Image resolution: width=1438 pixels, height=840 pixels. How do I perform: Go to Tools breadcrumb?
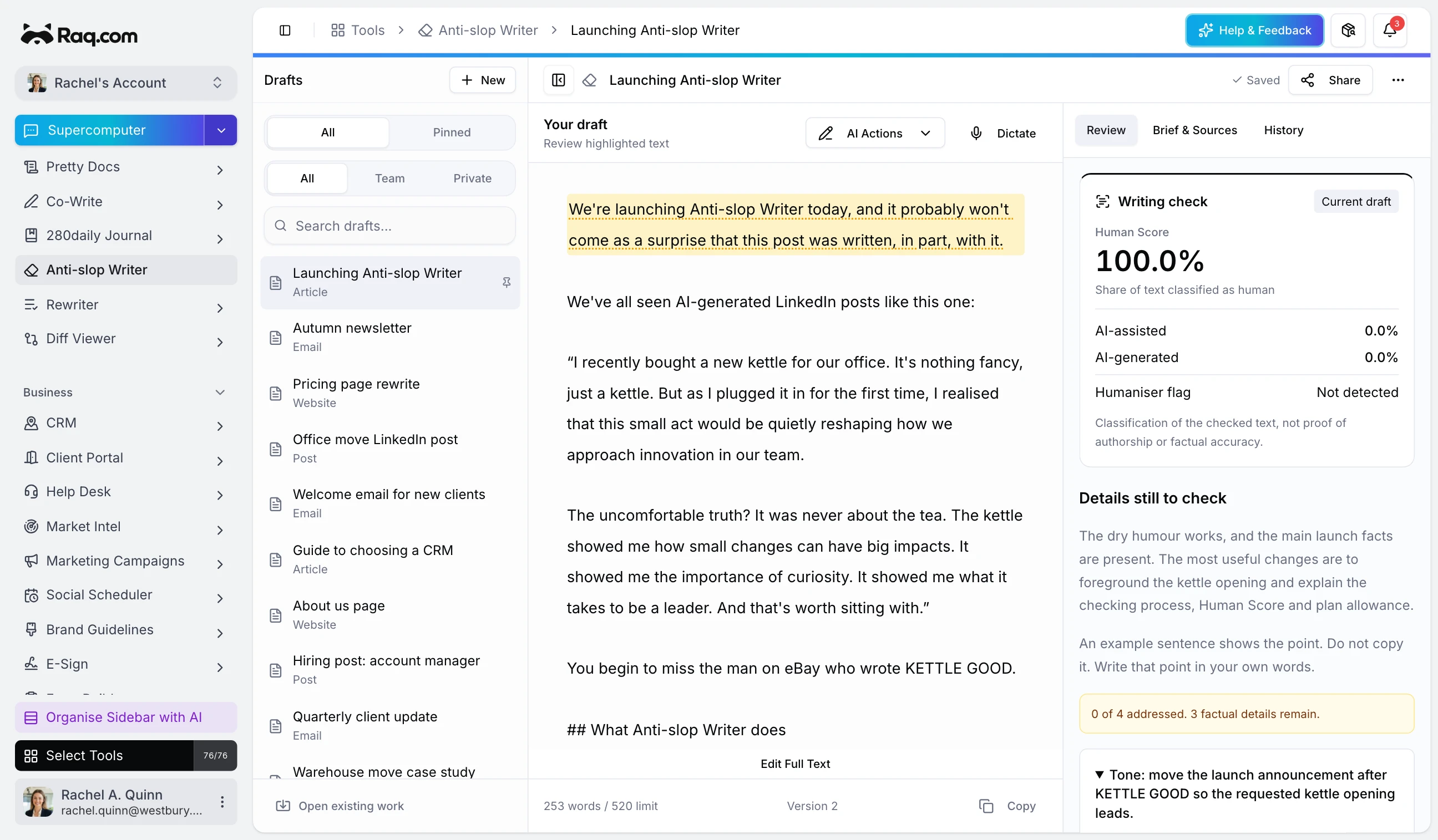point(358,30)
